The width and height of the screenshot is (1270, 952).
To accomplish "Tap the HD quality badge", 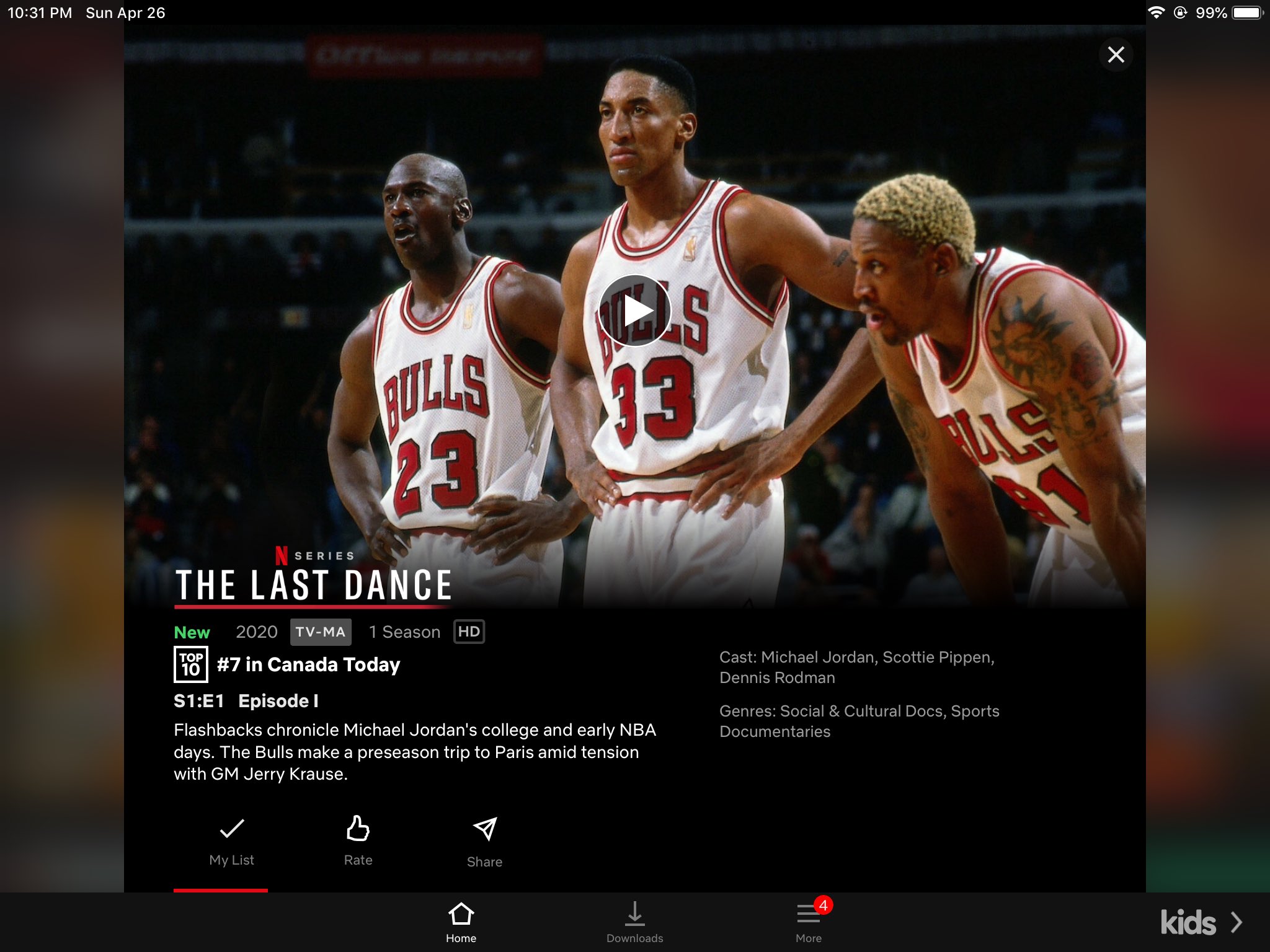I will pyautogui.click(x=469, y=632).
